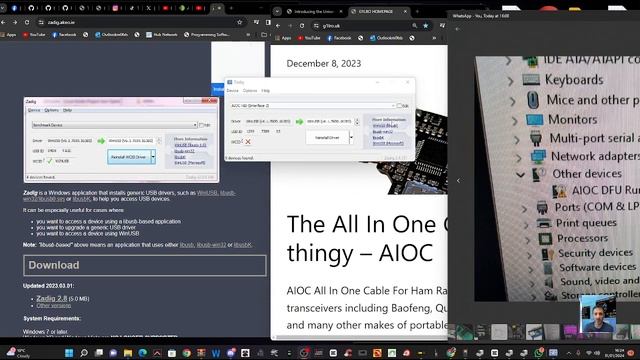The width and height of the screenshot is (640, 360).
Task: View site information for zadig.akeo.ie
Action: coord(41,22)
